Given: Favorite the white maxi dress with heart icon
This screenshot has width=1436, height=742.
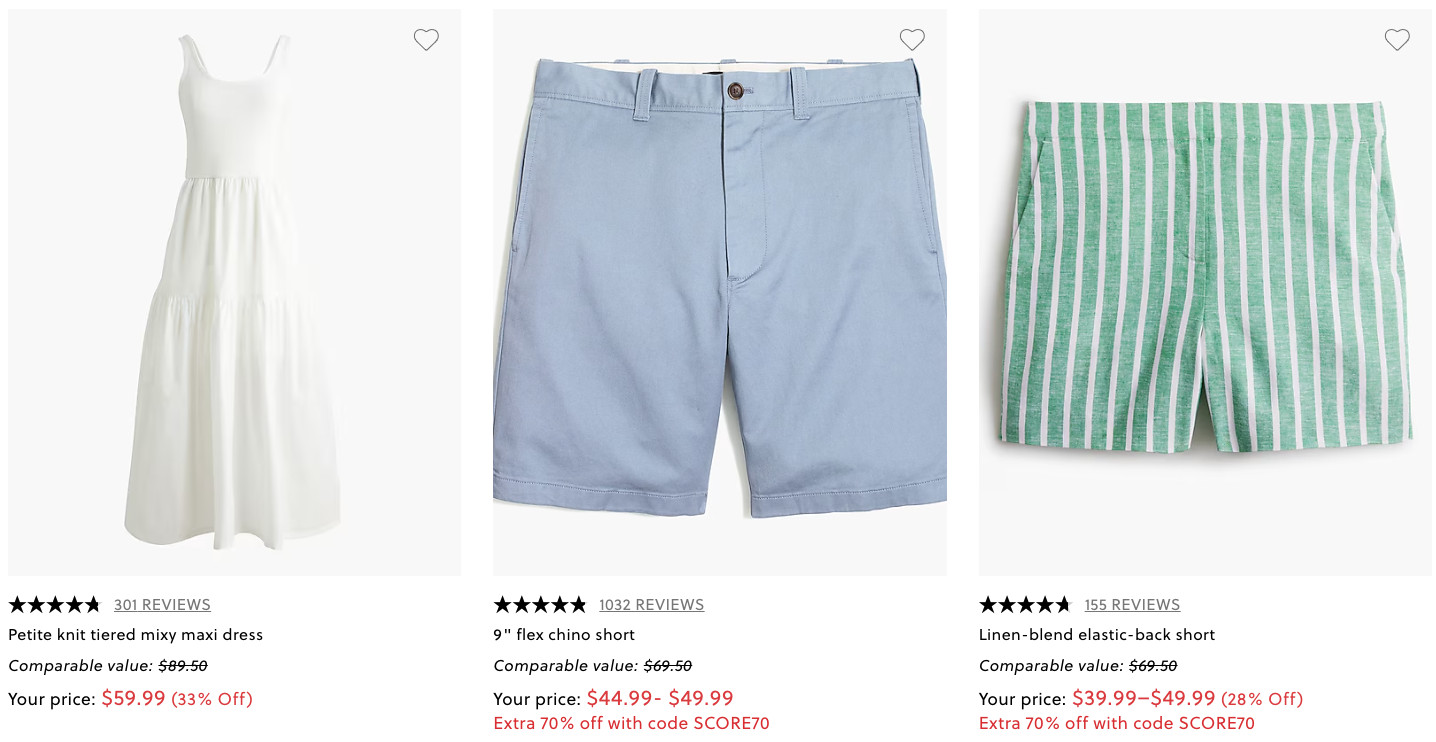Looking at the screenshot, I should coord(426,40).
